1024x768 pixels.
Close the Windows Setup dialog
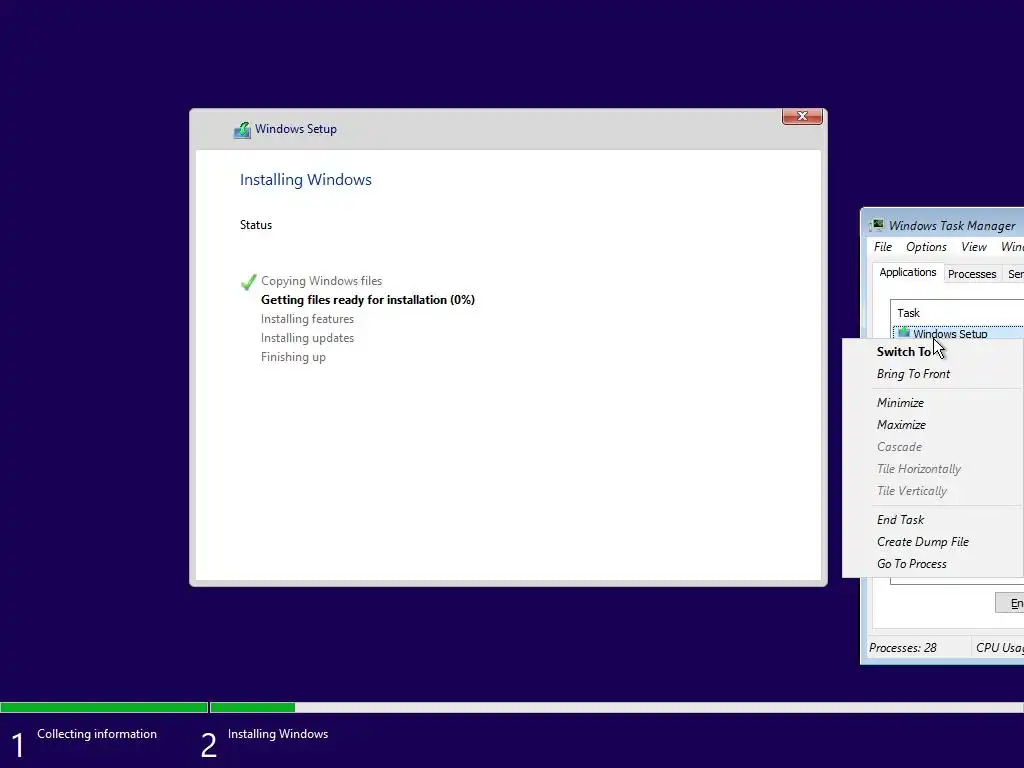pyautogui.click(x=802, y=116)
